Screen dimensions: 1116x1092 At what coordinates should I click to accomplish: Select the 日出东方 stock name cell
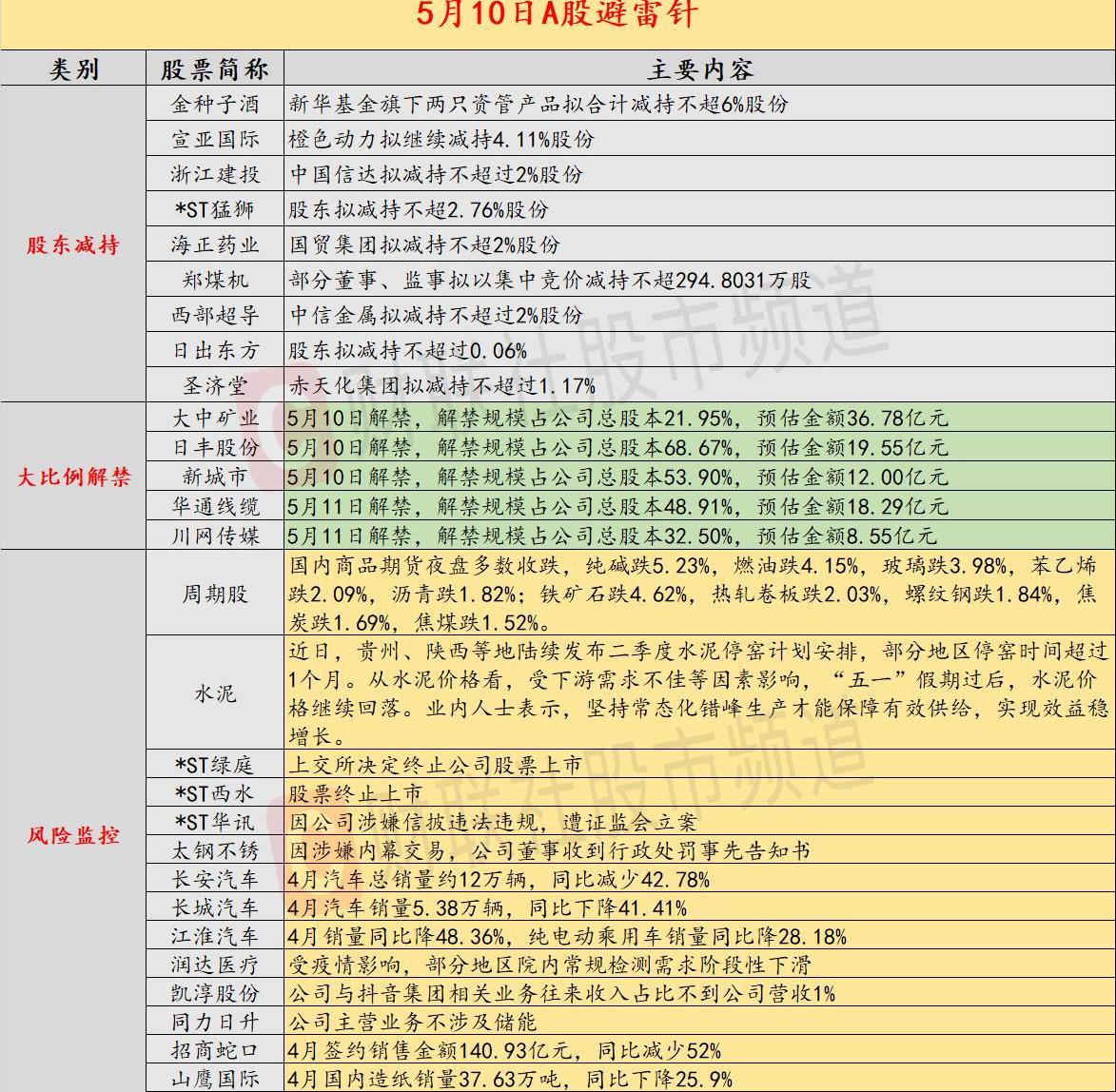[x=215, y=350]
